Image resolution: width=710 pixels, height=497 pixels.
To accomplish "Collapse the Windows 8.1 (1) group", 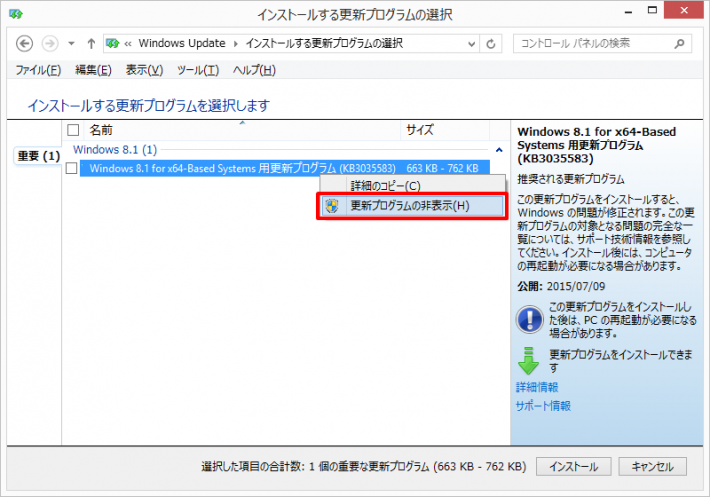I will 499,149.
